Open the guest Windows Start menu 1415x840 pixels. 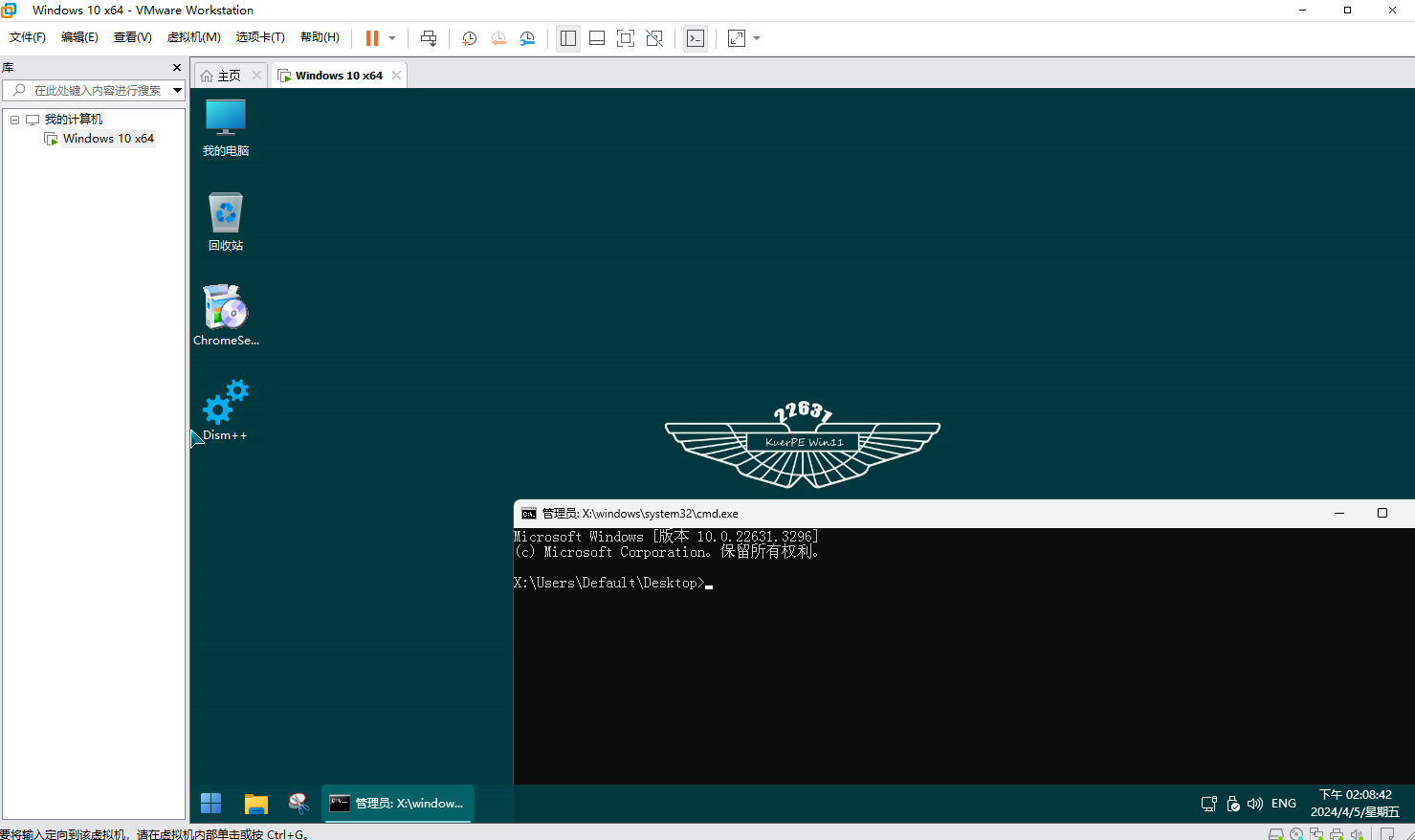pyautogui.click(x=211, y=804)
